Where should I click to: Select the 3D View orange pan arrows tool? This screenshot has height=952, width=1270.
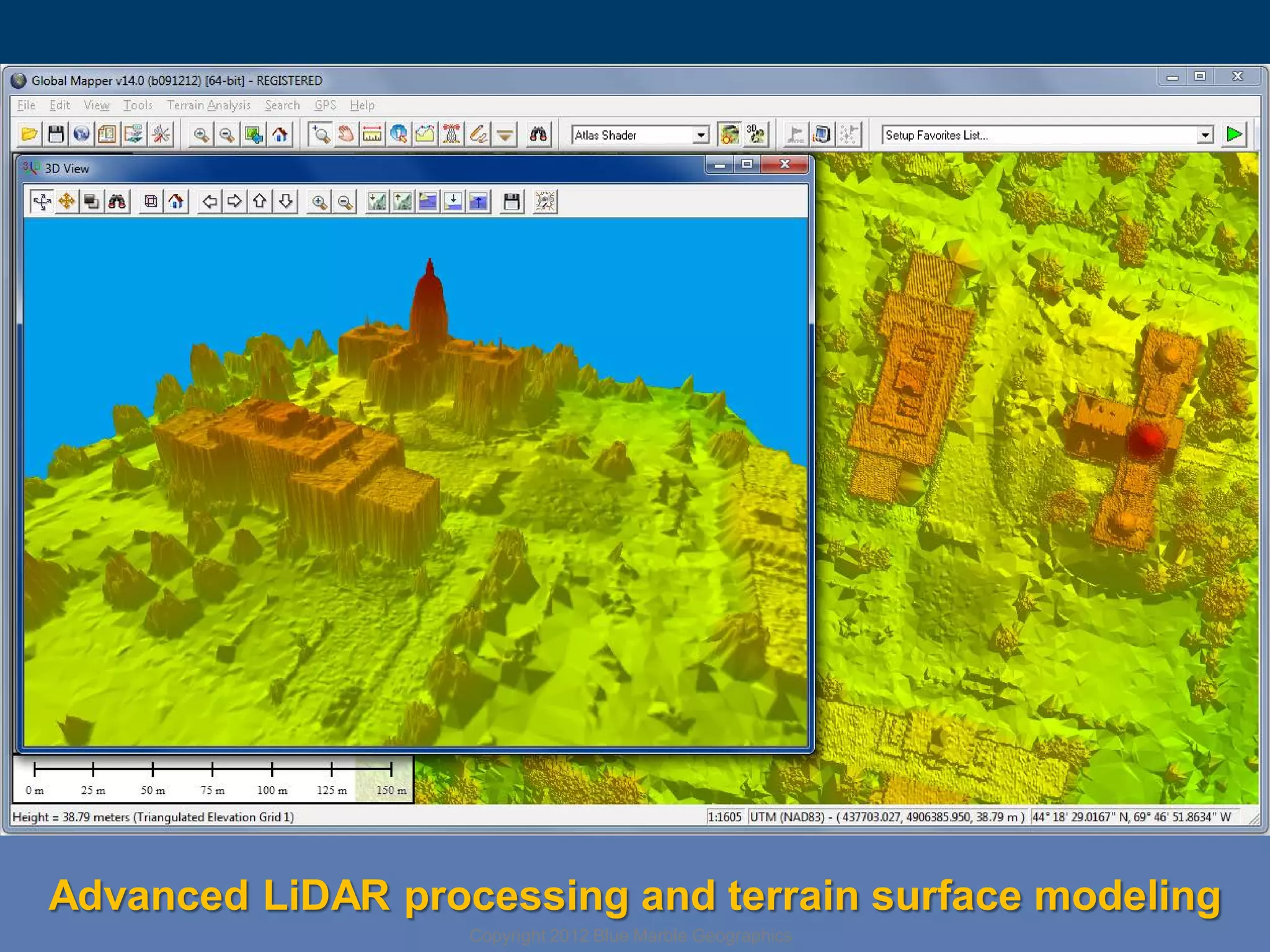pyautogui.click(x=67, y=201)
